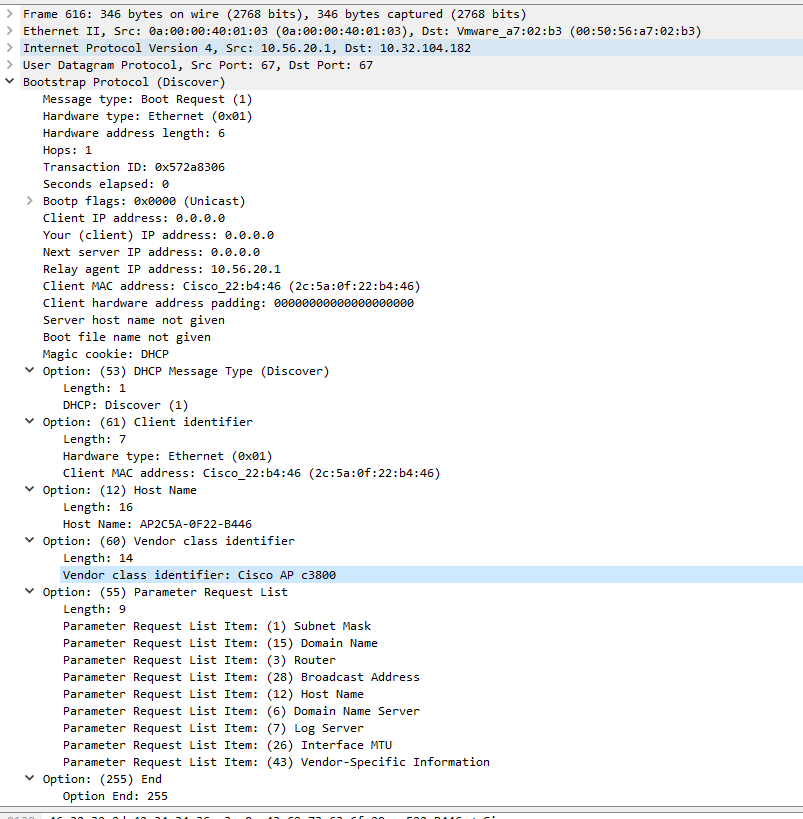Select 'Hardware address length: 6' field

(x=134, y=133)
